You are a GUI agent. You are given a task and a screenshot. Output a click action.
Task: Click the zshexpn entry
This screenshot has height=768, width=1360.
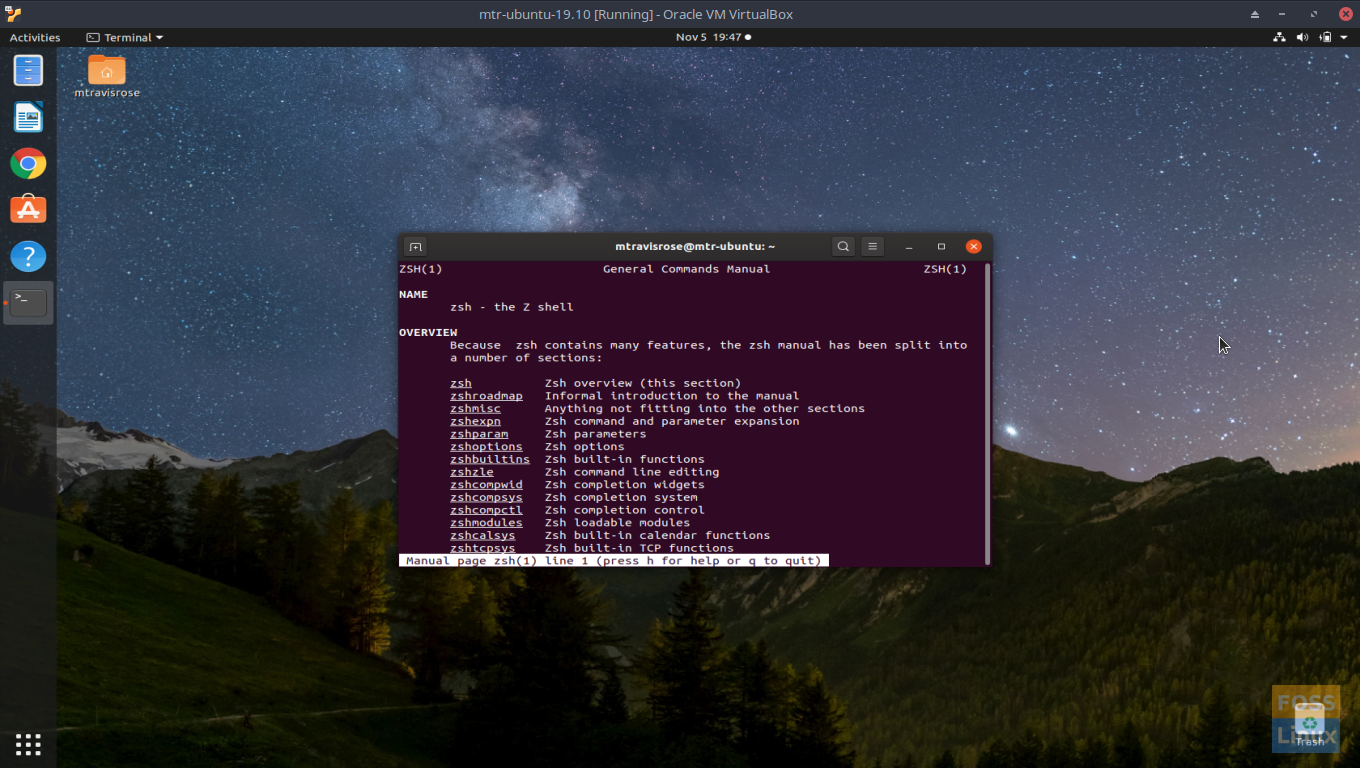(475, 421)
